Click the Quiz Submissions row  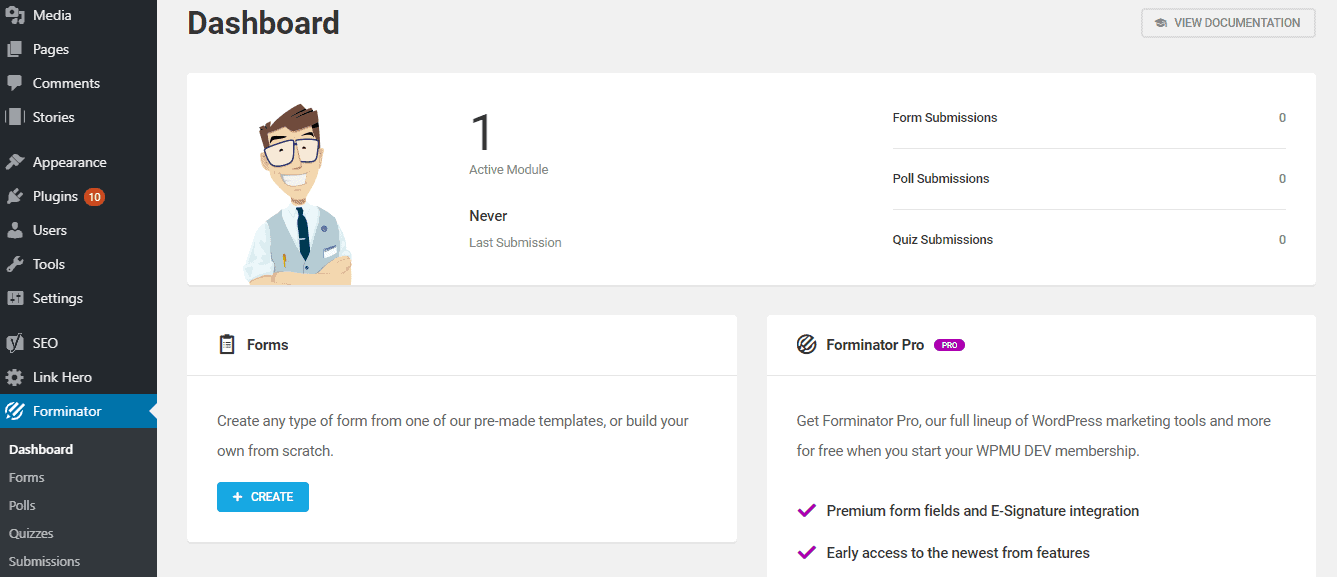(x=1089, y=240)
